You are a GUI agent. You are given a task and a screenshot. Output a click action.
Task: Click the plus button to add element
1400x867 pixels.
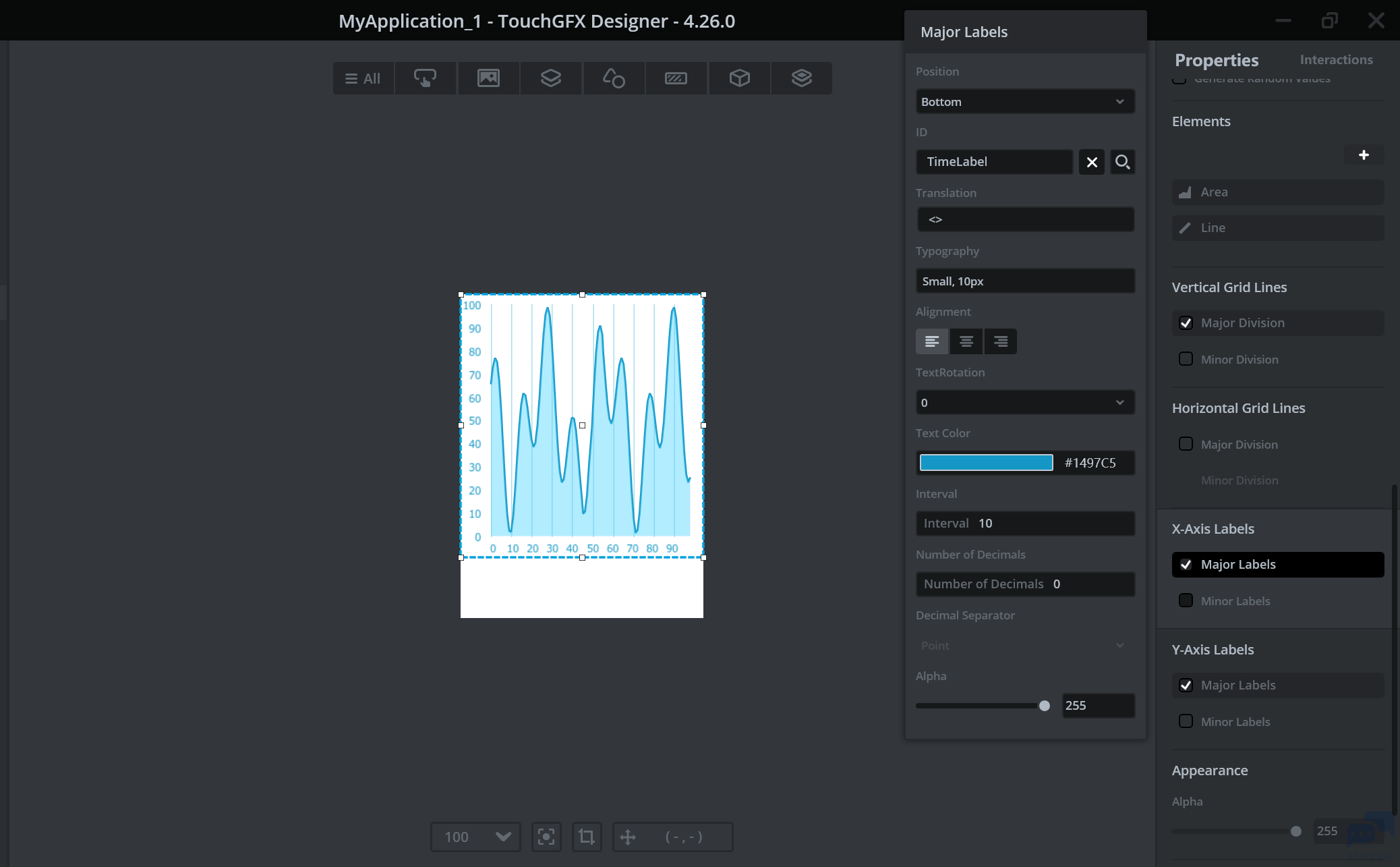point(1364,155)
